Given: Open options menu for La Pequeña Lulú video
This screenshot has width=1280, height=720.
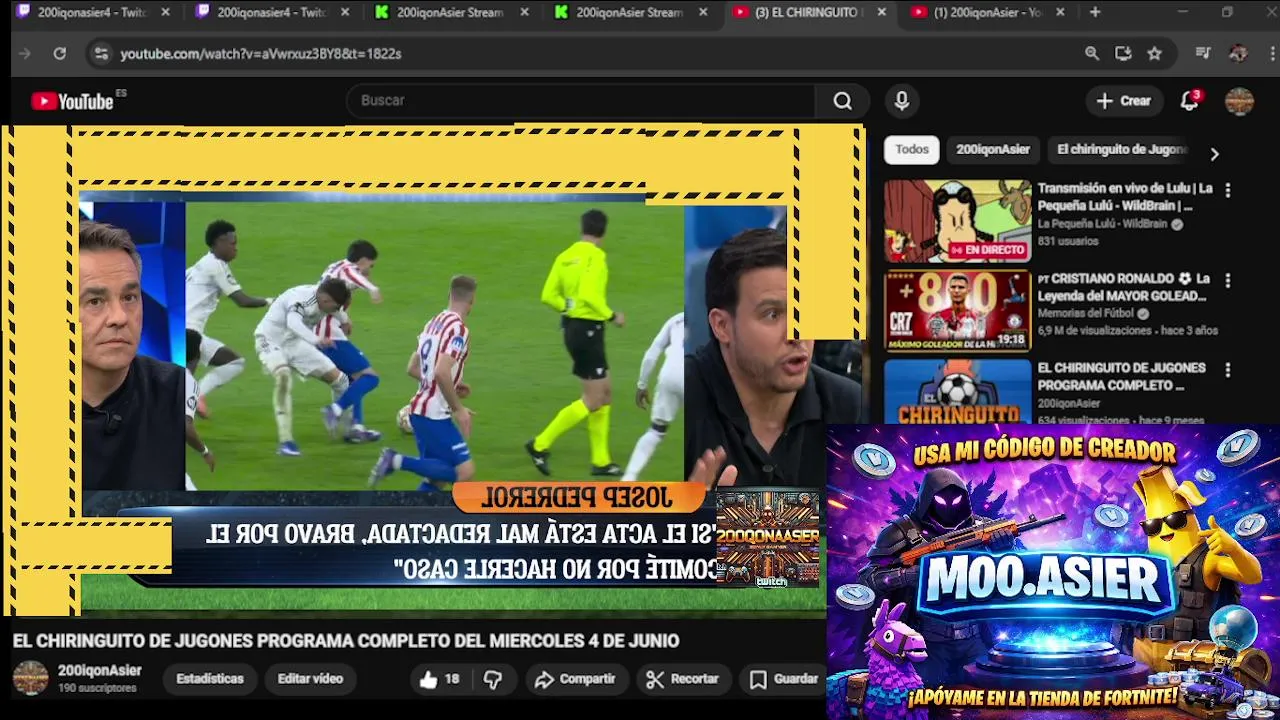Looking at the screenshot, I should (1228, 189).
